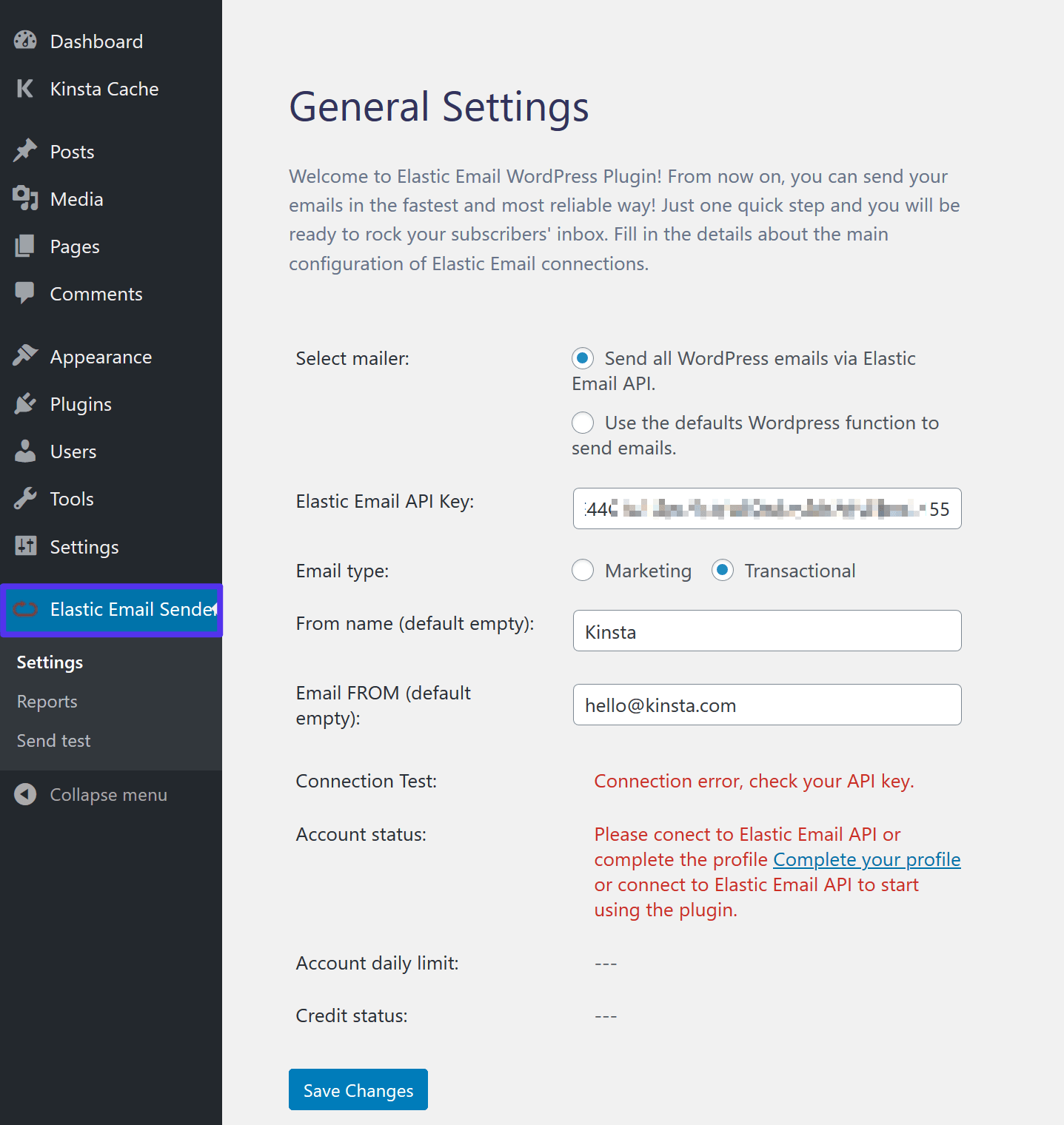Select the Posts pin icon
This screenshot has width=1064, height=1125.
[x=24, y=151]
